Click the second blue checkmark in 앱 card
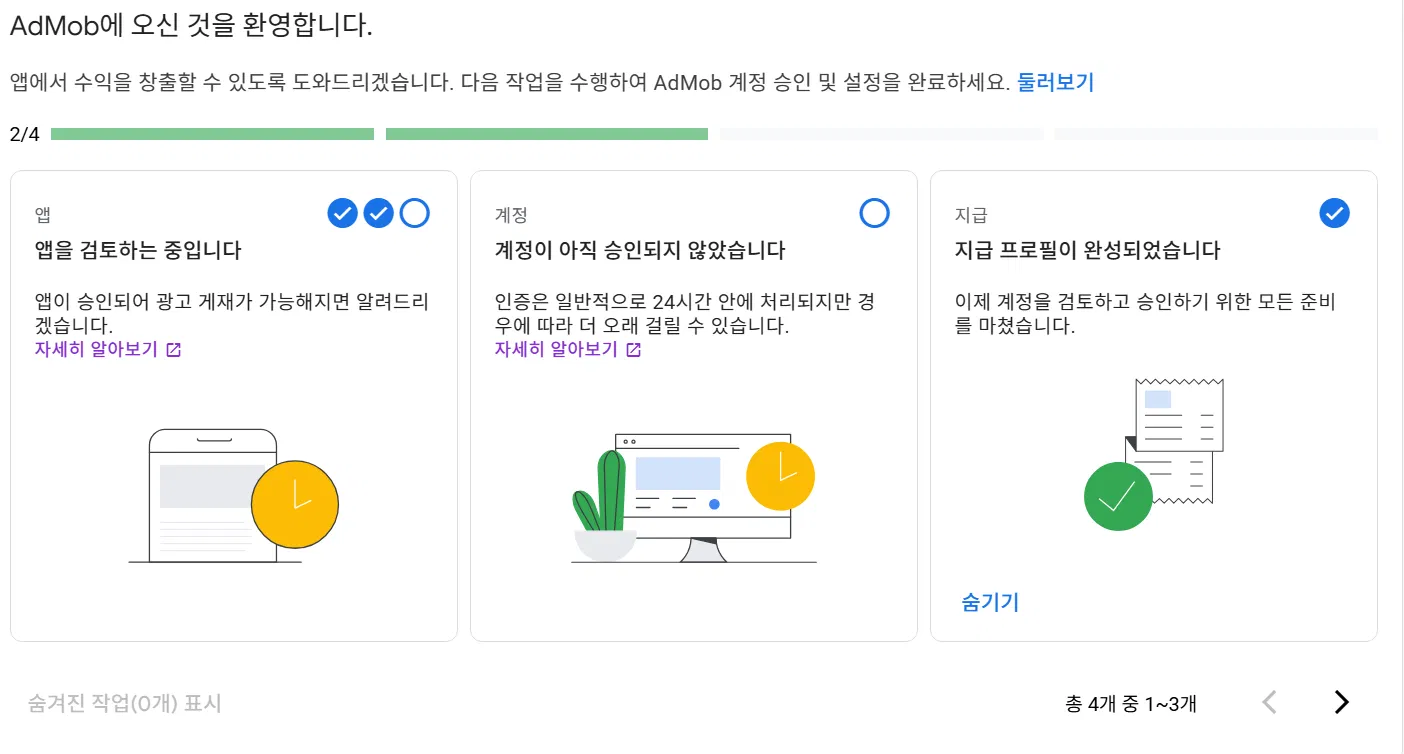This screenshot has width=1404, height=754. click(x=378, y=213)
